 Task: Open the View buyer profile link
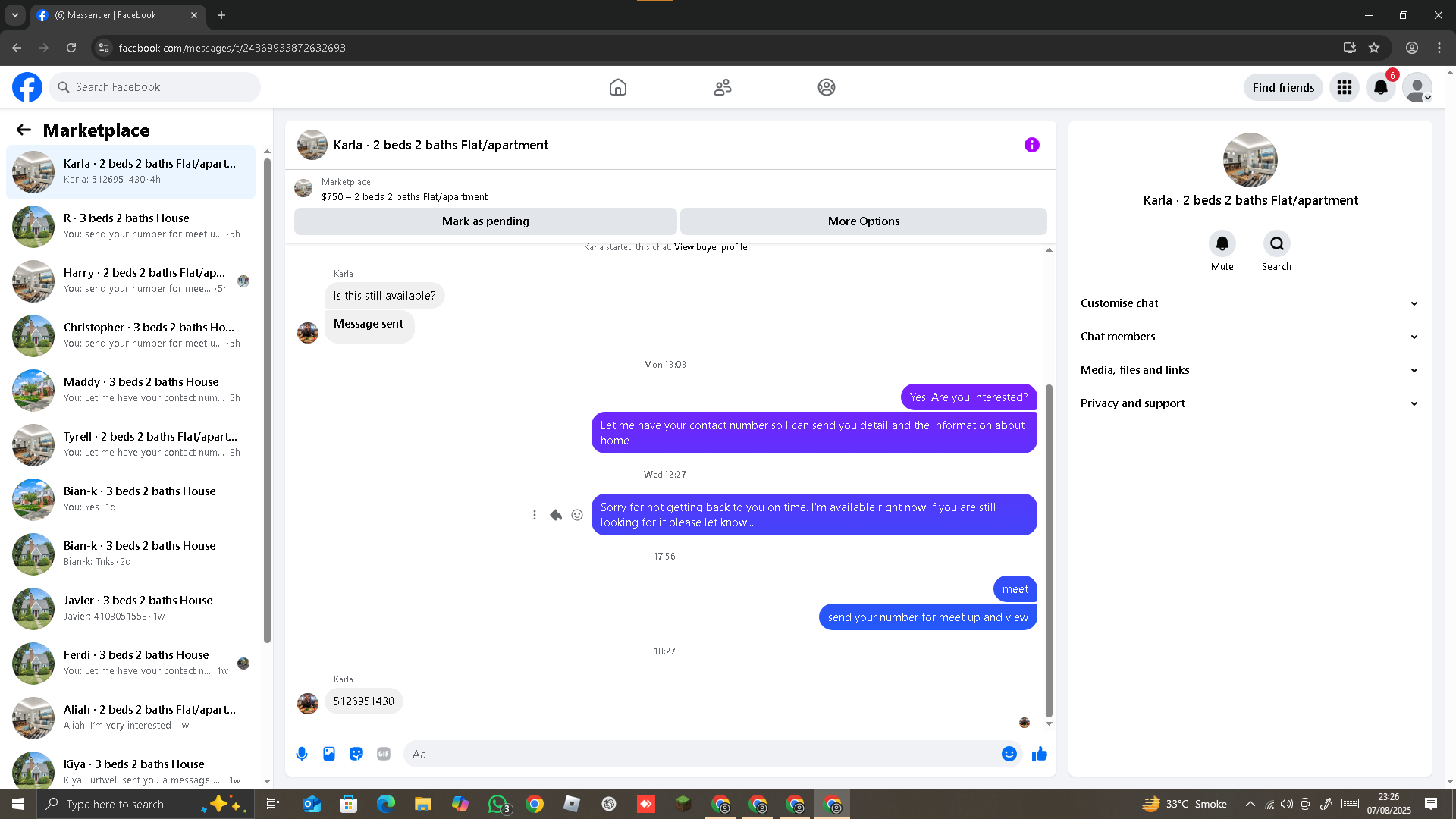711,247
